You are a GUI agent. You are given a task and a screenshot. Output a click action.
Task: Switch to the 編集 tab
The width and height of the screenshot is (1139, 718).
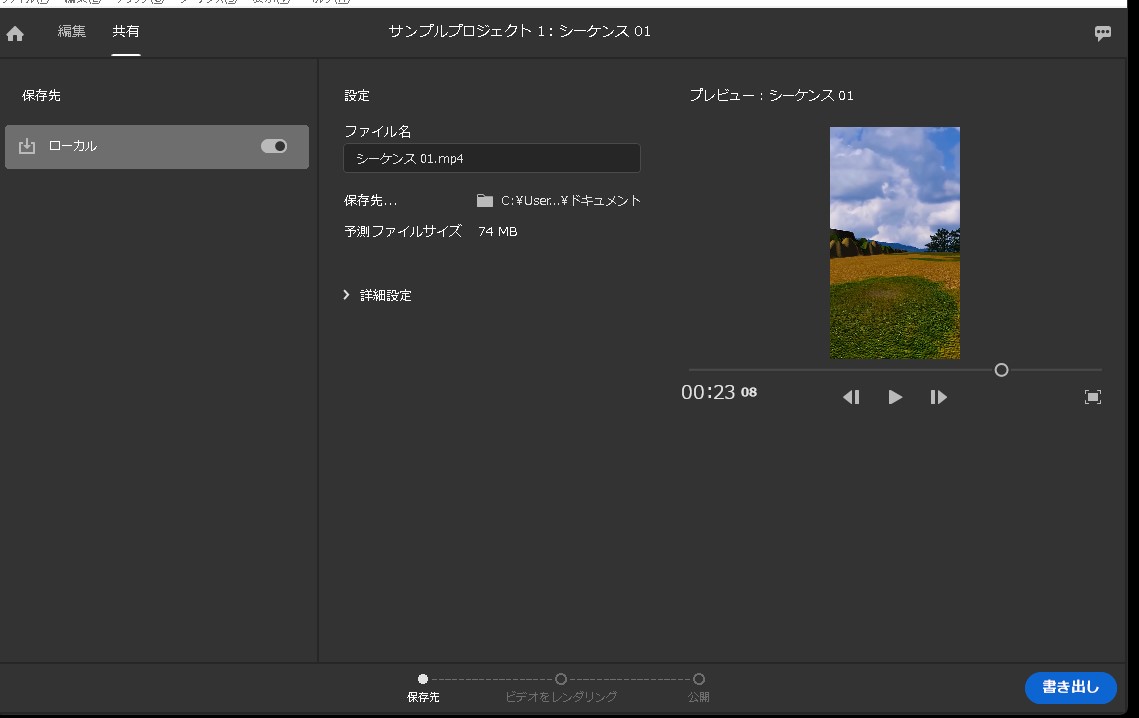[x=71, y=31]
